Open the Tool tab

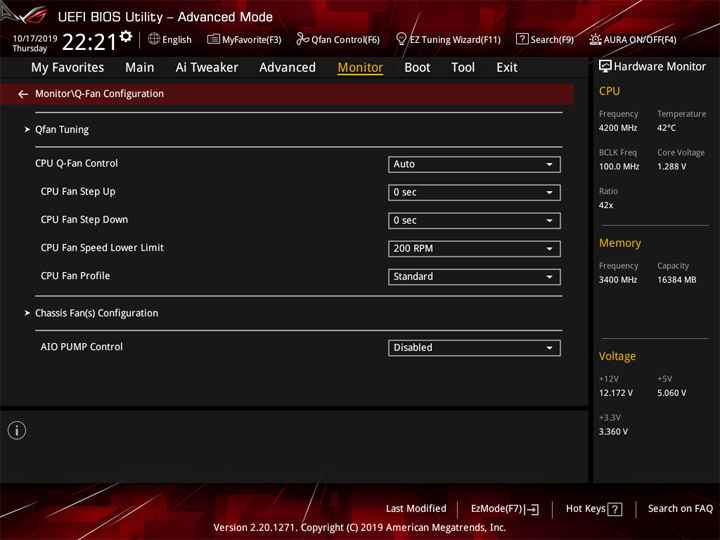(x=463, y=68)
